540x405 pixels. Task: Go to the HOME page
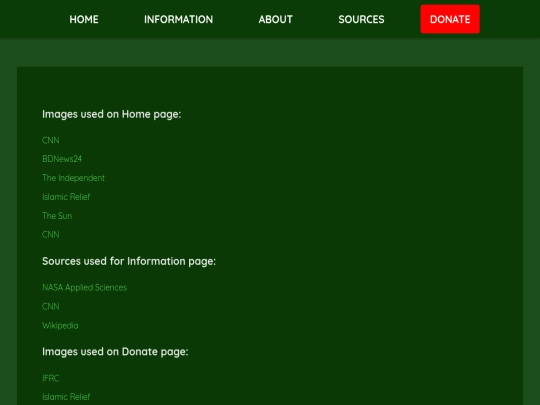click(84, 19)
